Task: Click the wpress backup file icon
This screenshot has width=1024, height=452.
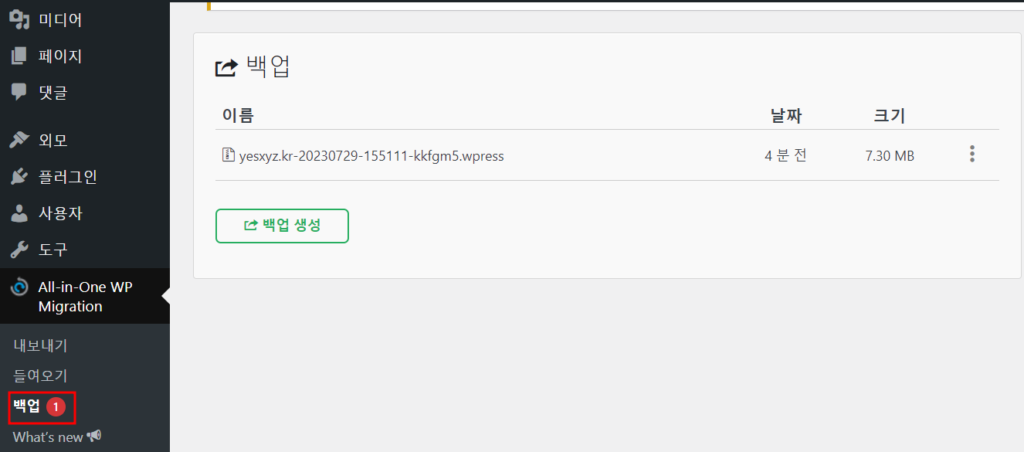Action: coord(228,155)
